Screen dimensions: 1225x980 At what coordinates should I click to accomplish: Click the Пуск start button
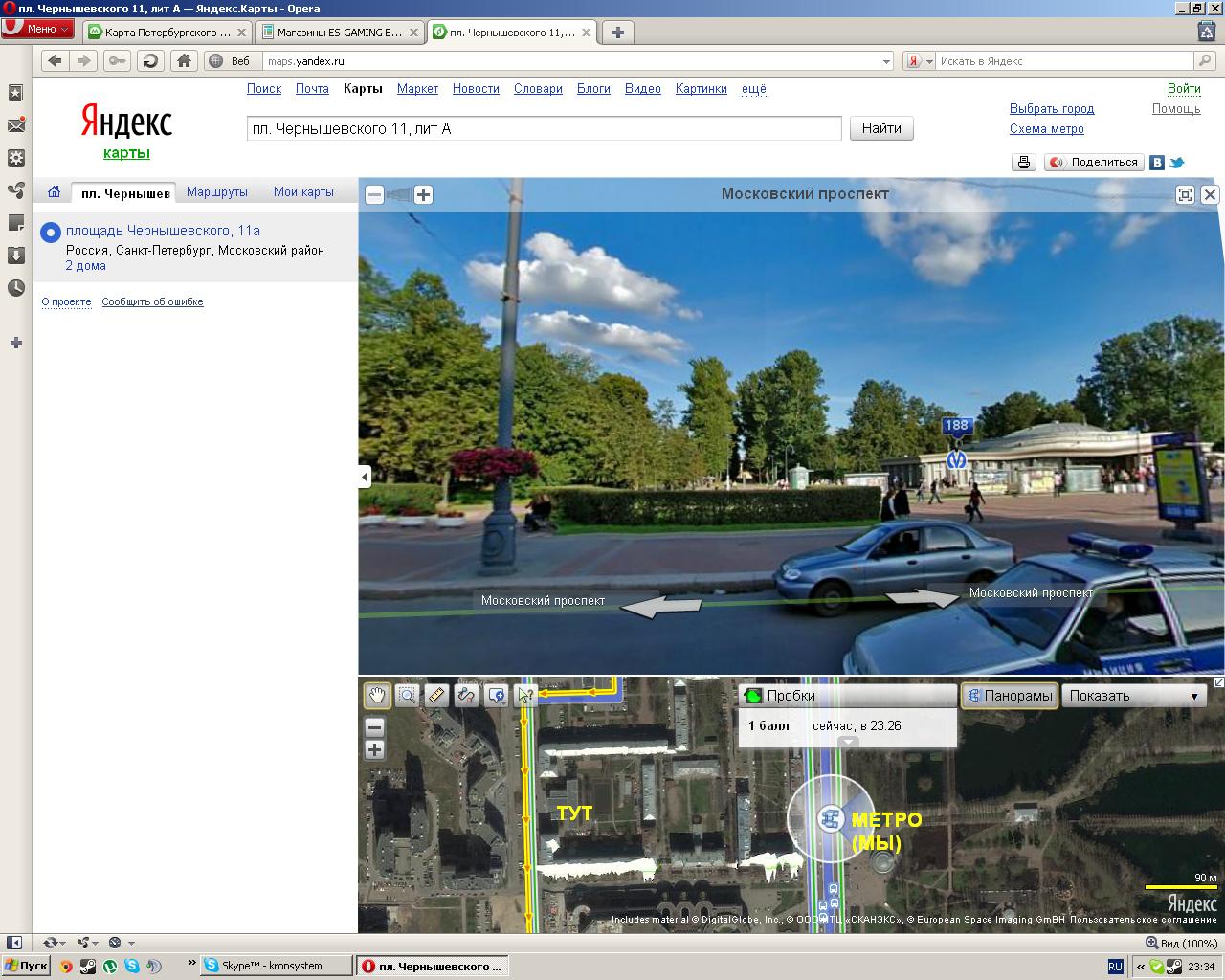click(x=26, y=966)
